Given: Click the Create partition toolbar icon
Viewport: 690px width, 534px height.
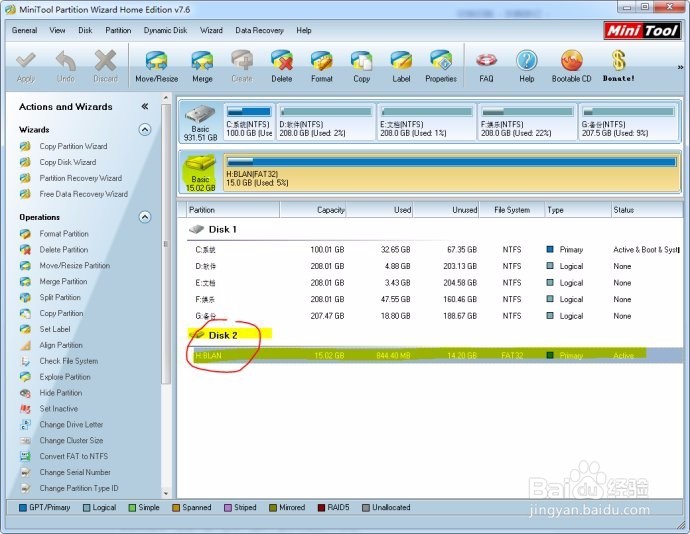Looking at the screenshot, I should click(242, 66).
